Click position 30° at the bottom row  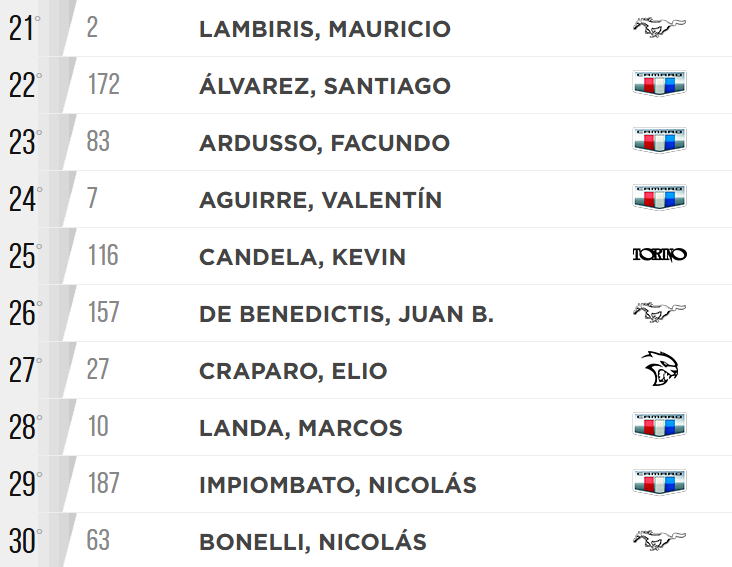pyautogui.click(x=25, y=542)
